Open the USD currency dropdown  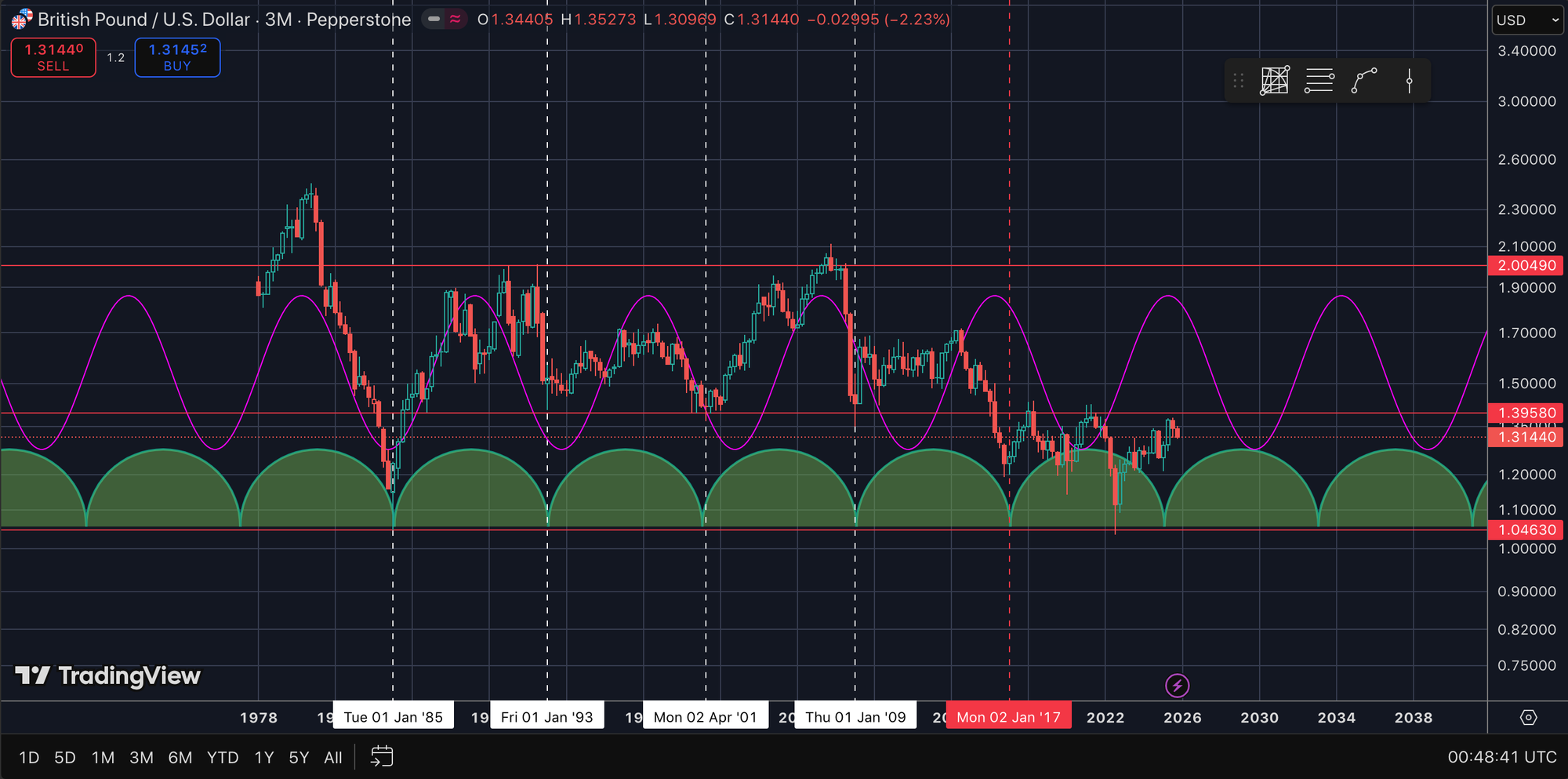(x=1527, y=20)
